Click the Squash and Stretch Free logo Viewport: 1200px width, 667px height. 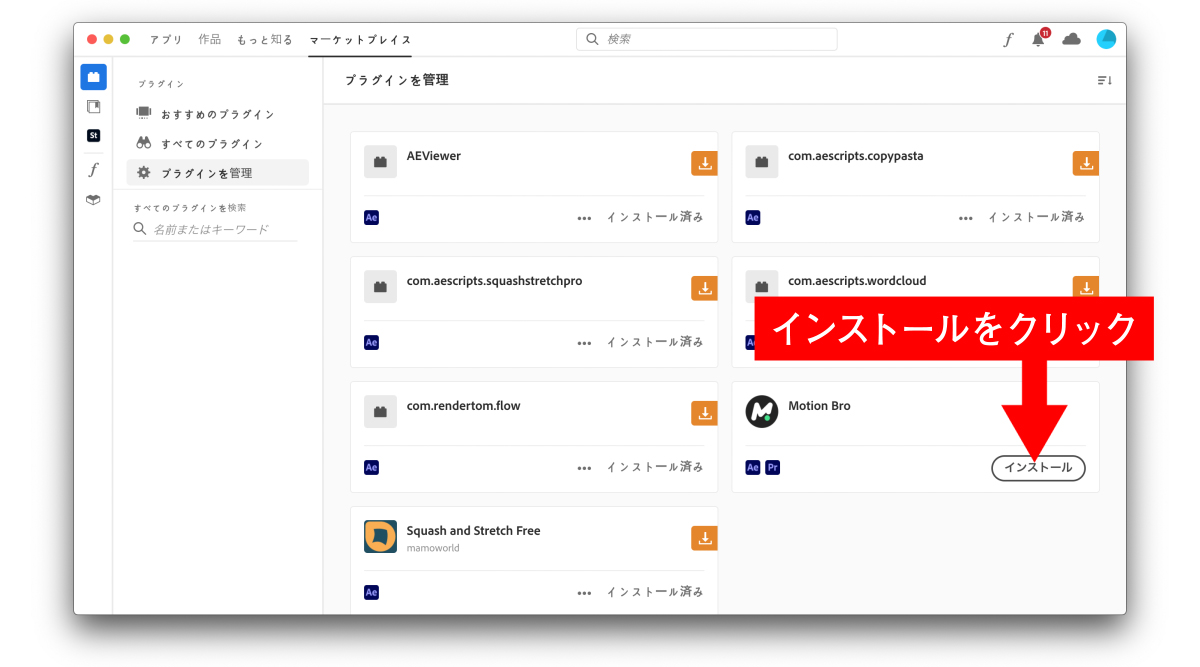pyautogui.click(x=380, y=536)
